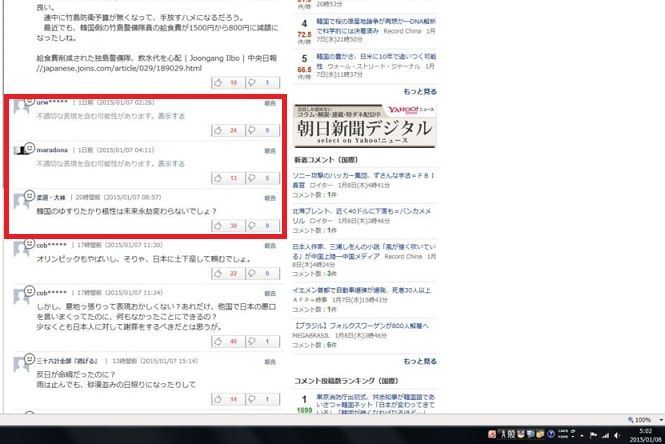Click comment text starting オリンピックもやばいし

[144, 259]
